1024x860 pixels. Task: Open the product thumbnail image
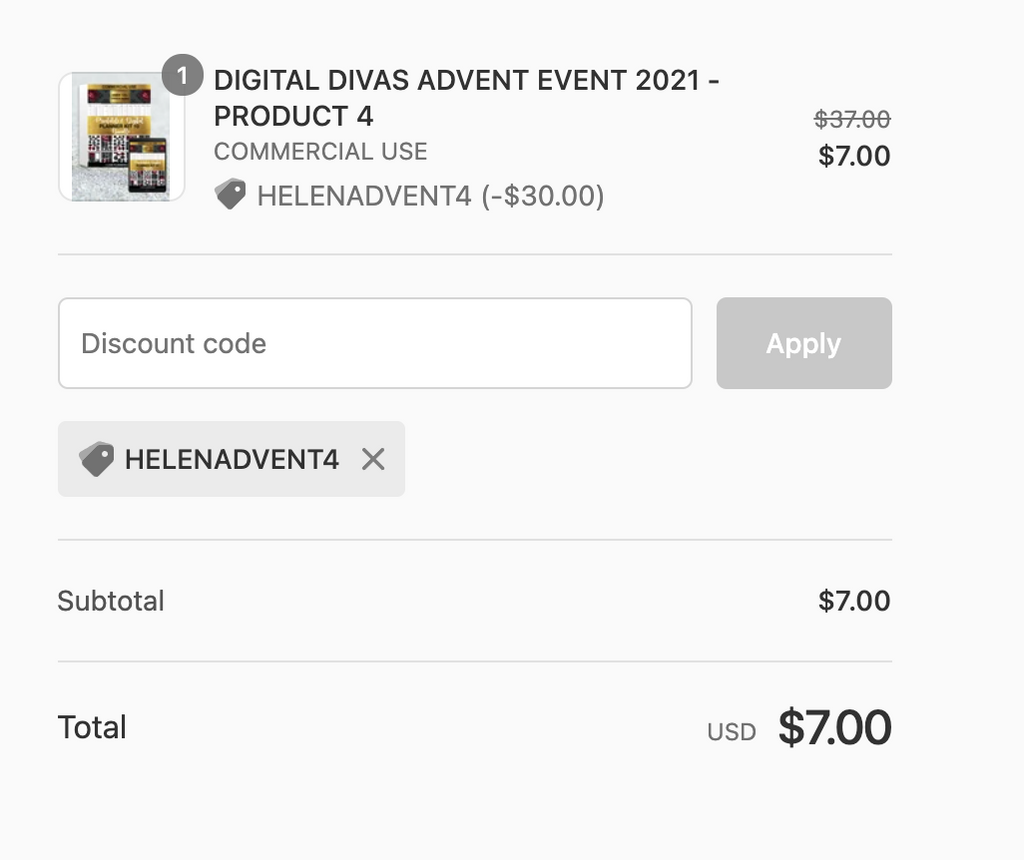coord(122,137)
